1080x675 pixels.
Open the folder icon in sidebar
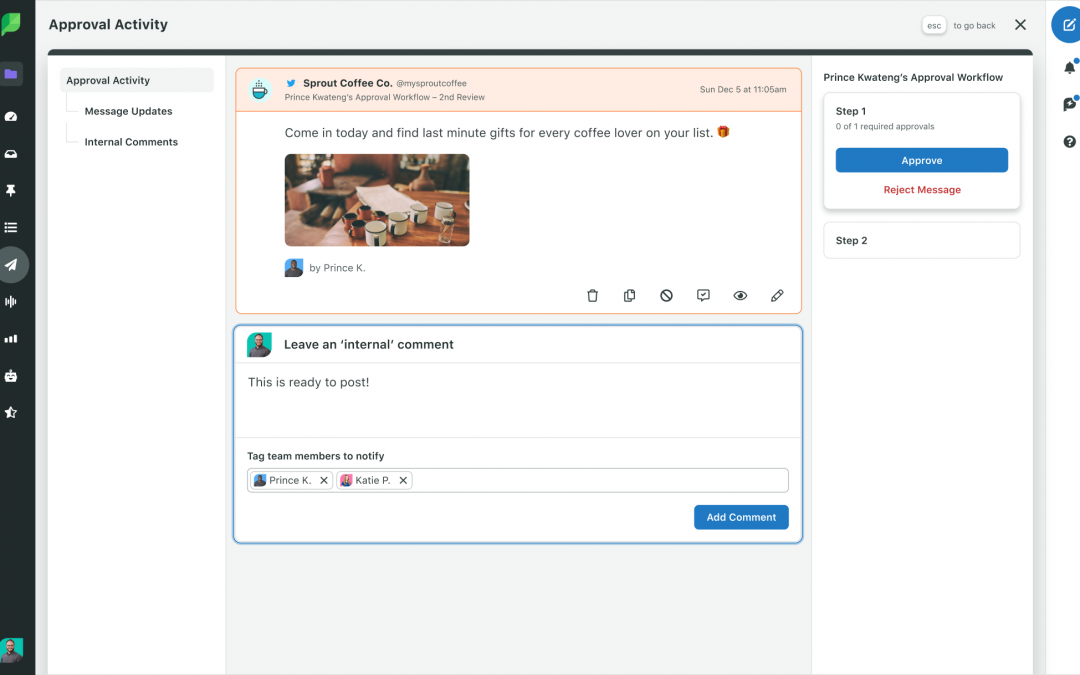pos(11,74)
